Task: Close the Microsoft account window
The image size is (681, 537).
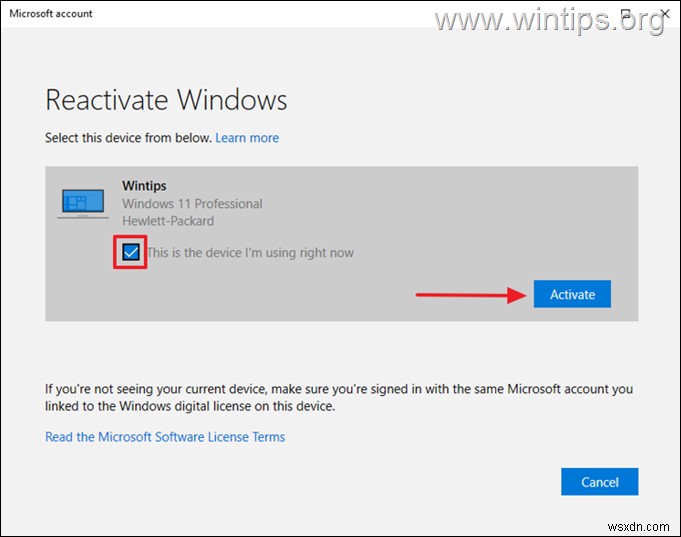Action: pyautogui.click(x=665, y=14)
